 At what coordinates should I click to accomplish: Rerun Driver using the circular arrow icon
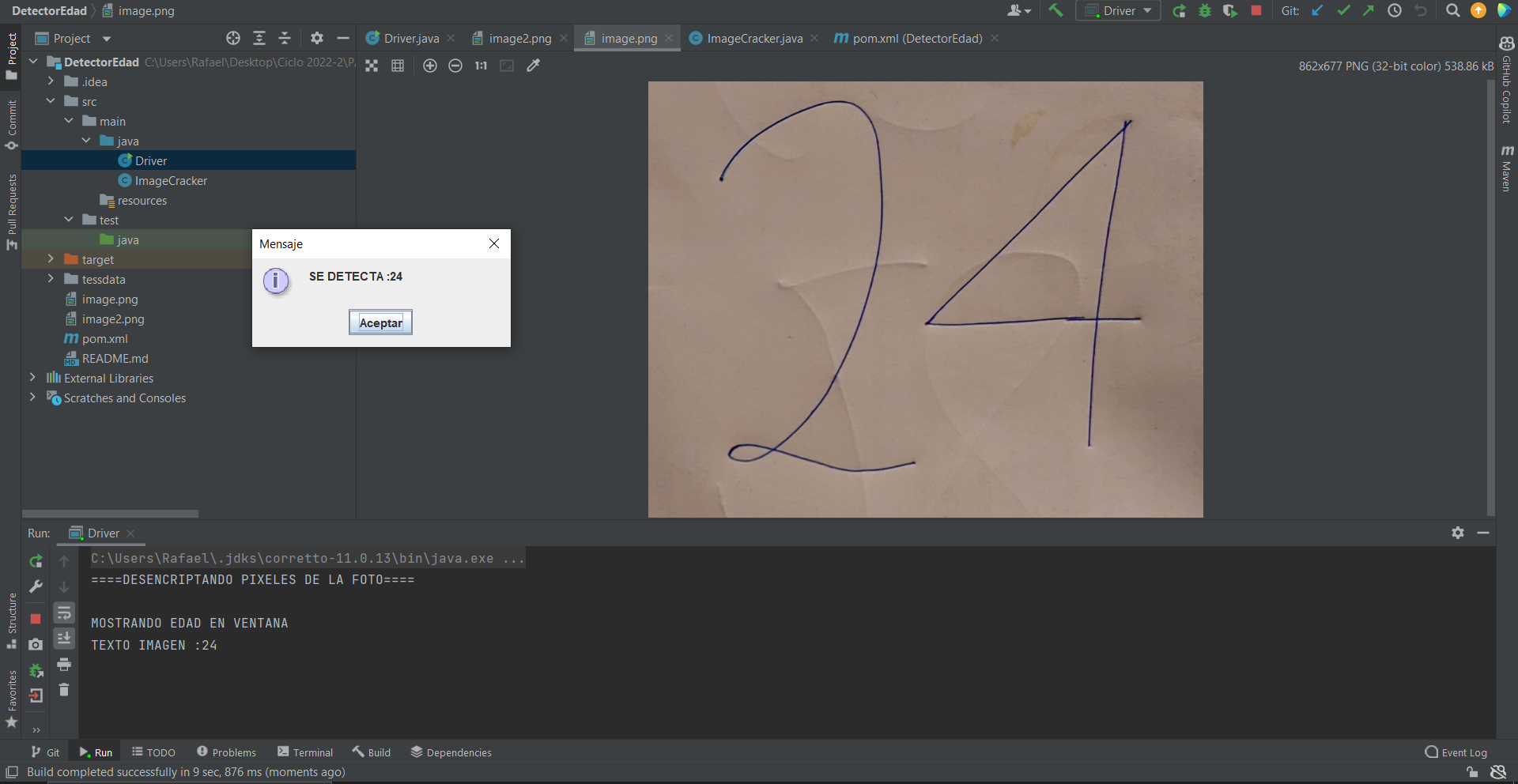point(36,561)
